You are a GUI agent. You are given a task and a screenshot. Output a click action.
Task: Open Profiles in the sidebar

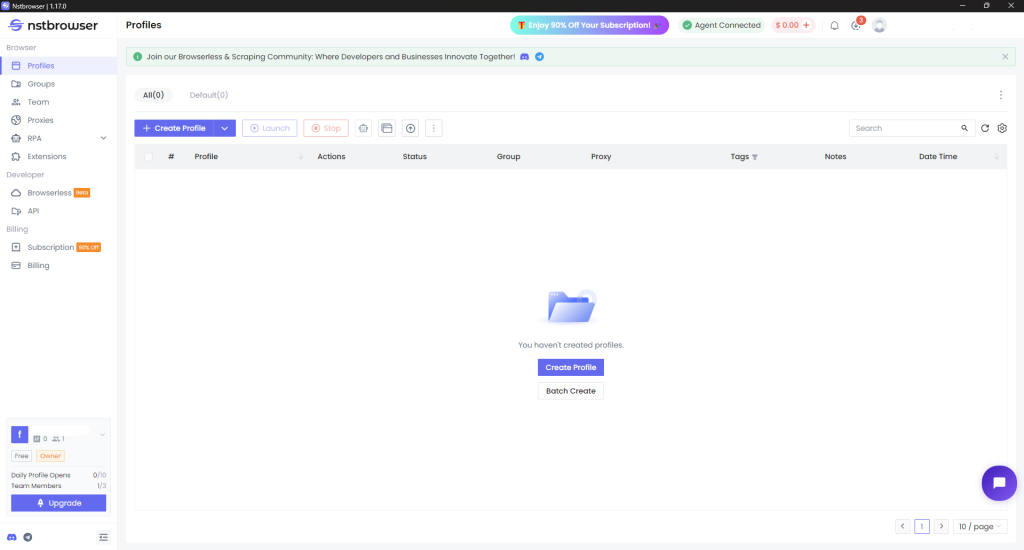pos(59,65)
